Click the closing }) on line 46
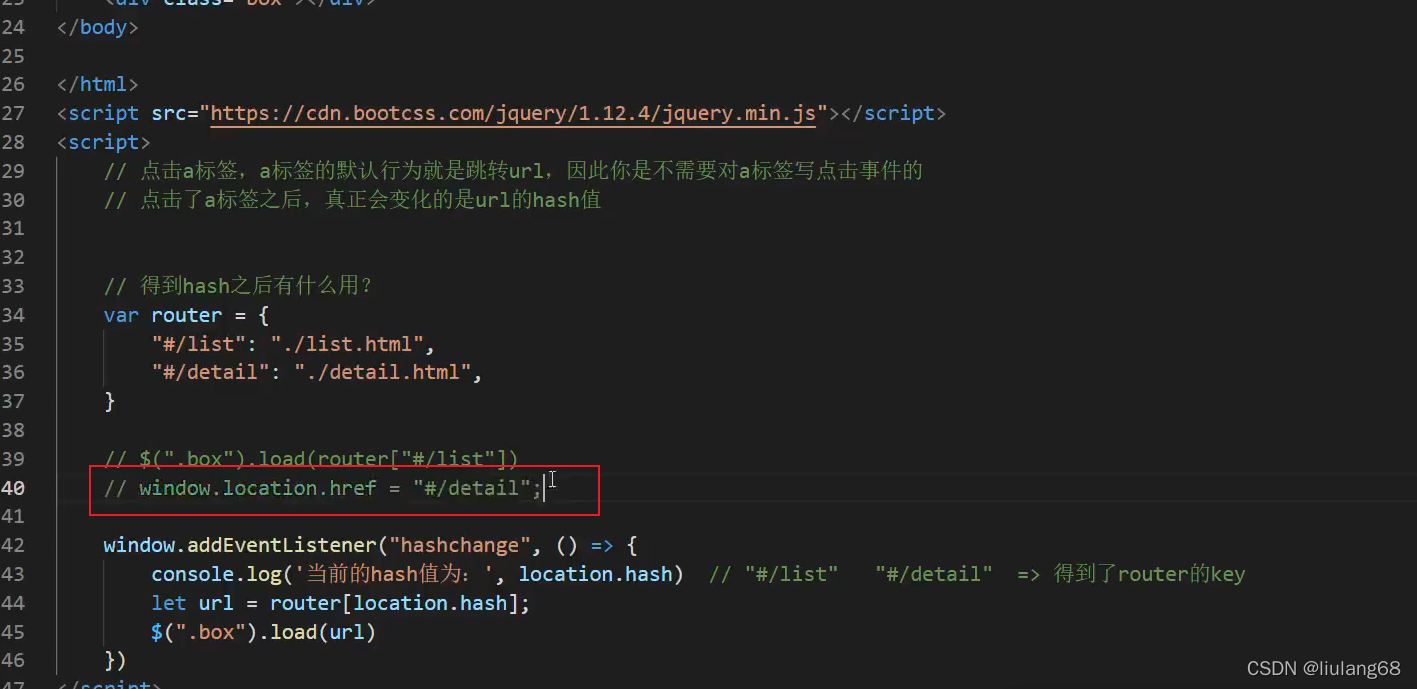The height and width of the screenshot is (689, 1417). click(x=115, y=660)
